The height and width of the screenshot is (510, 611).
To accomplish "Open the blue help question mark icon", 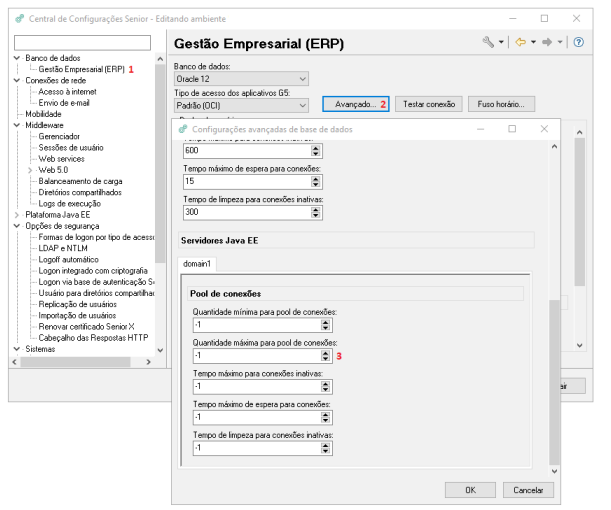I will coord(579,42).
